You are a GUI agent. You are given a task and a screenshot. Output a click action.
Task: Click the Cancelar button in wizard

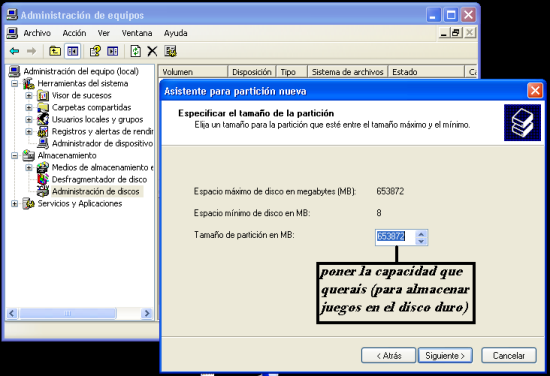pos(509,355)
